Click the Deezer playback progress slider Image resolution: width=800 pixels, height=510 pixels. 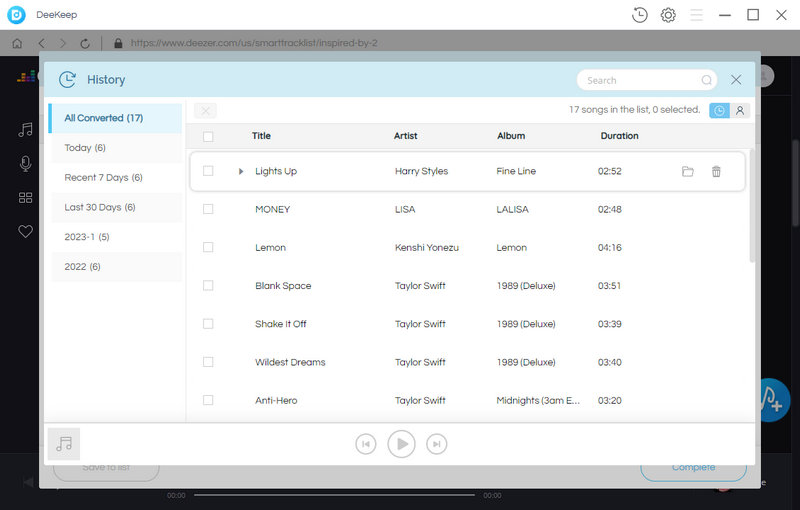334,495
